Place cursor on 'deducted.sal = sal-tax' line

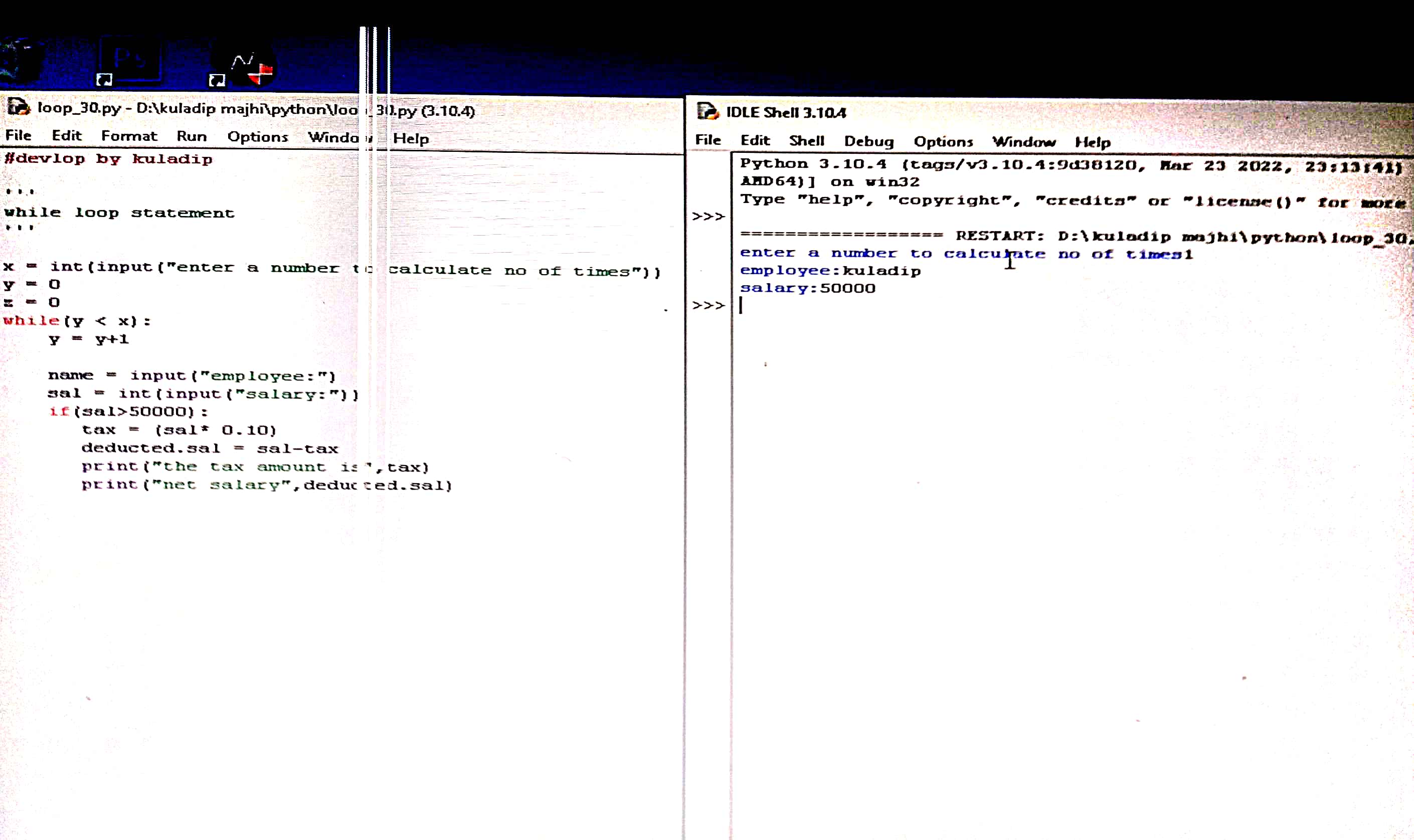(210, 448)
